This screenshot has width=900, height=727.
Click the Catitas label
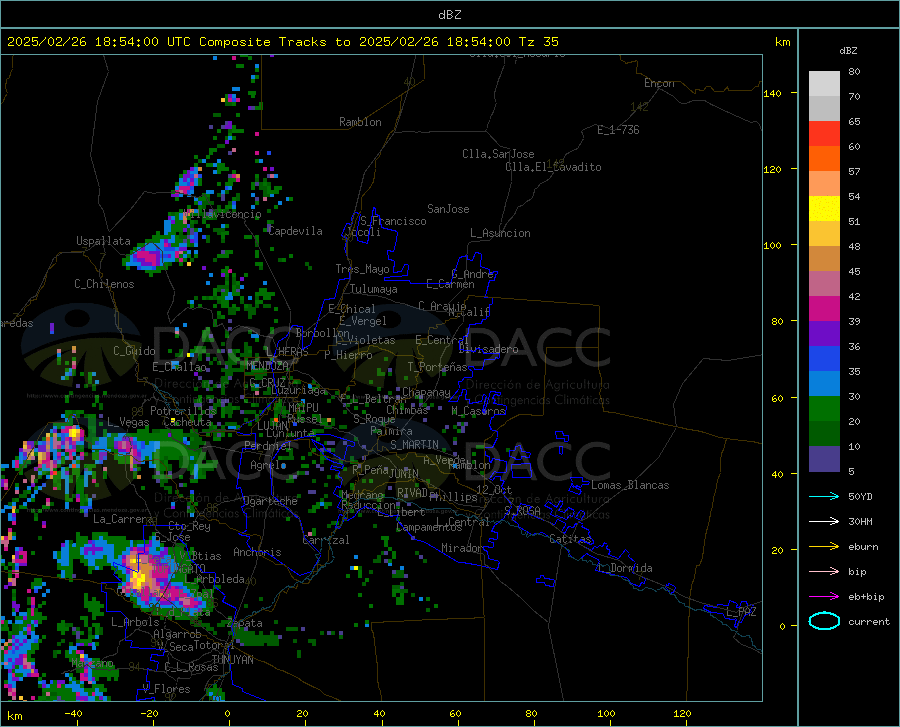(x=570, y=539)
